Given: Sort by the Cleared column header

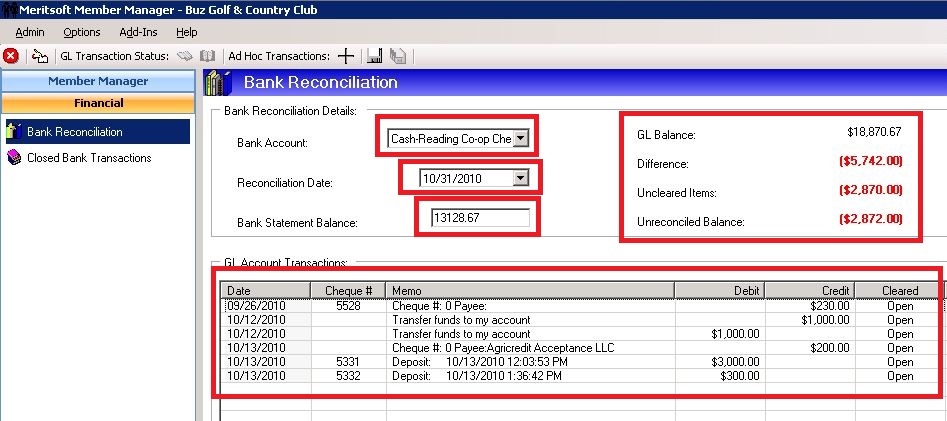Looking at the screenshot, I should [899, 291].
